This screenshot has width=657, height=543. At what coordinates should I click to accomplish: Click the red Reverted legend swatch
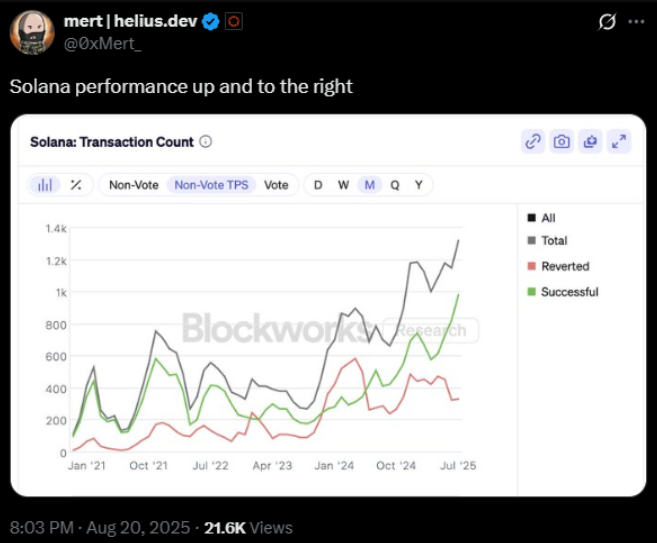click(x=532, y=266)
